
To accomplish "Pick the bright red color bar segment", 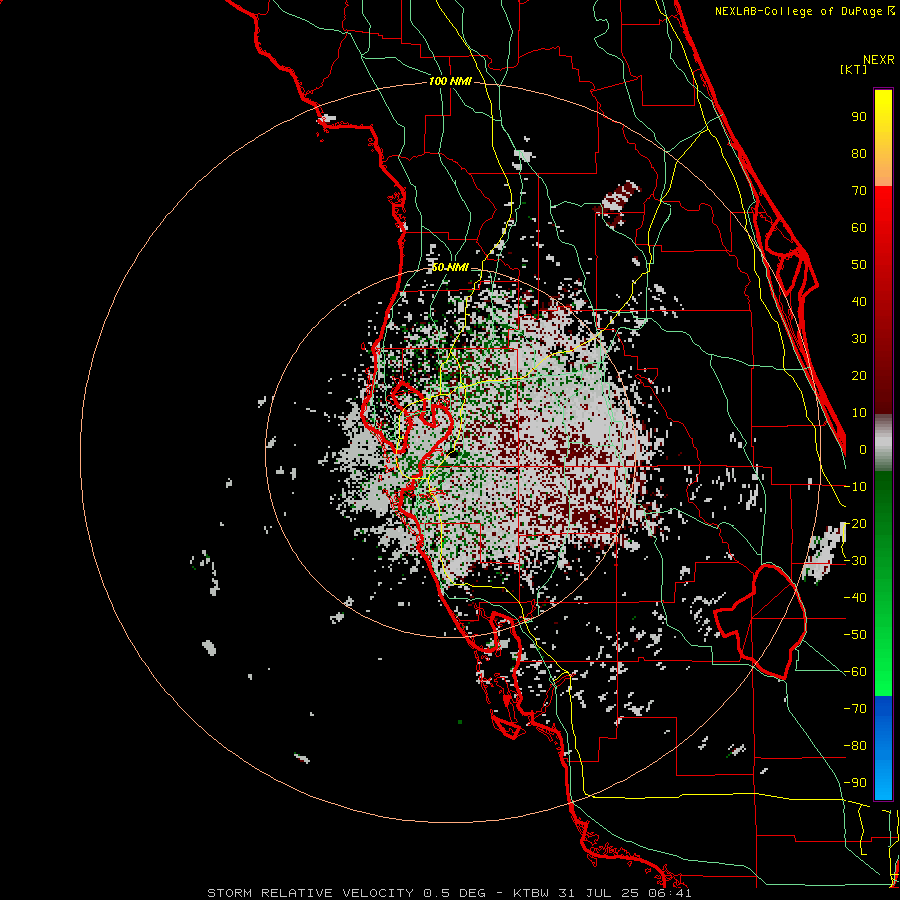I will pos(883,218).
